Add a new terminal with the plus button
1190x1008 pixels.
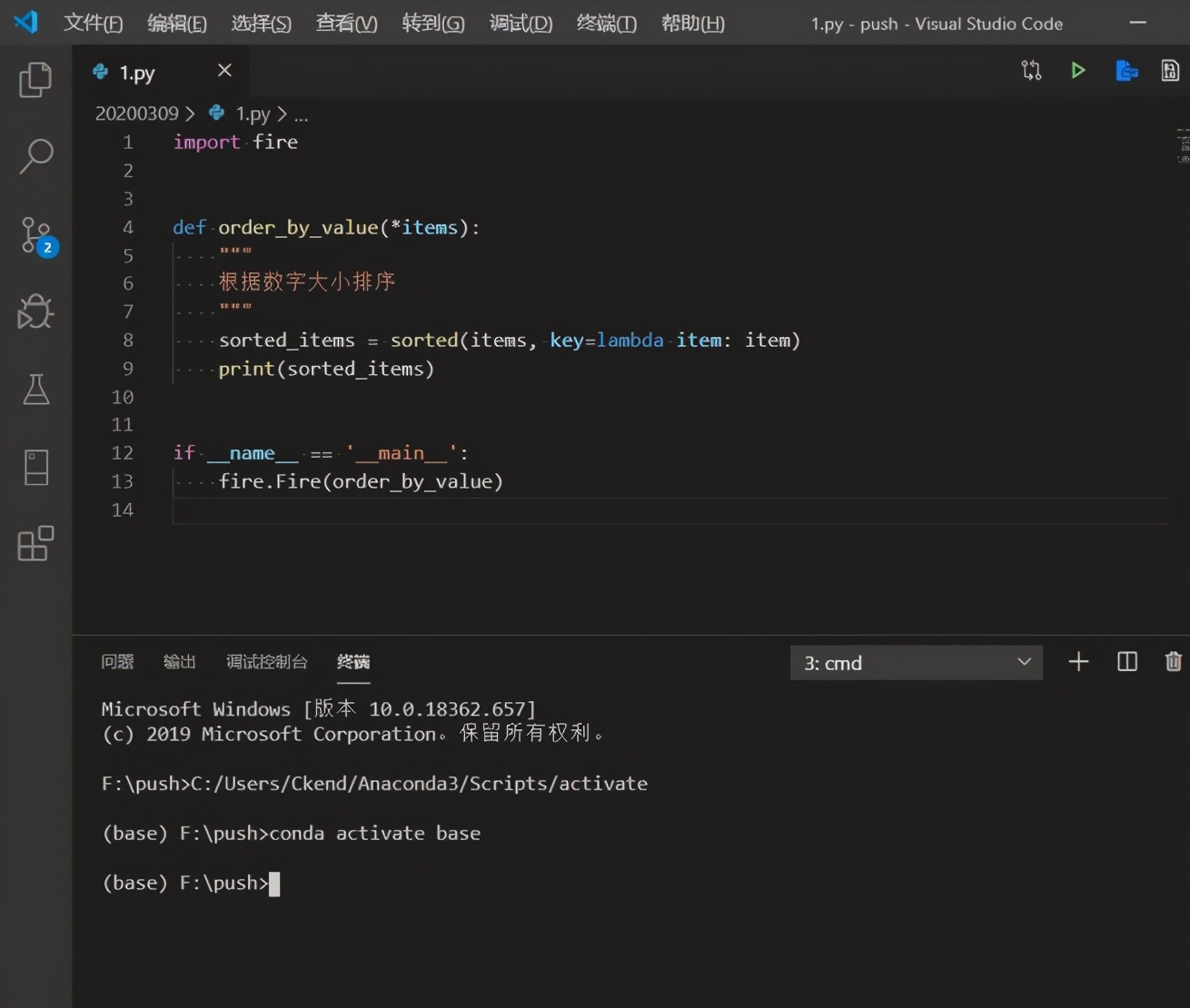[1077, 662]
